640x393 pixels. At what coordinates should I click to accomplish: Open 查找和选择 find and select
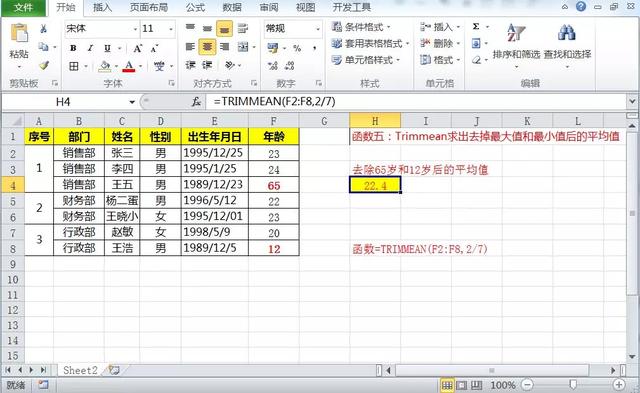[567, 45]
